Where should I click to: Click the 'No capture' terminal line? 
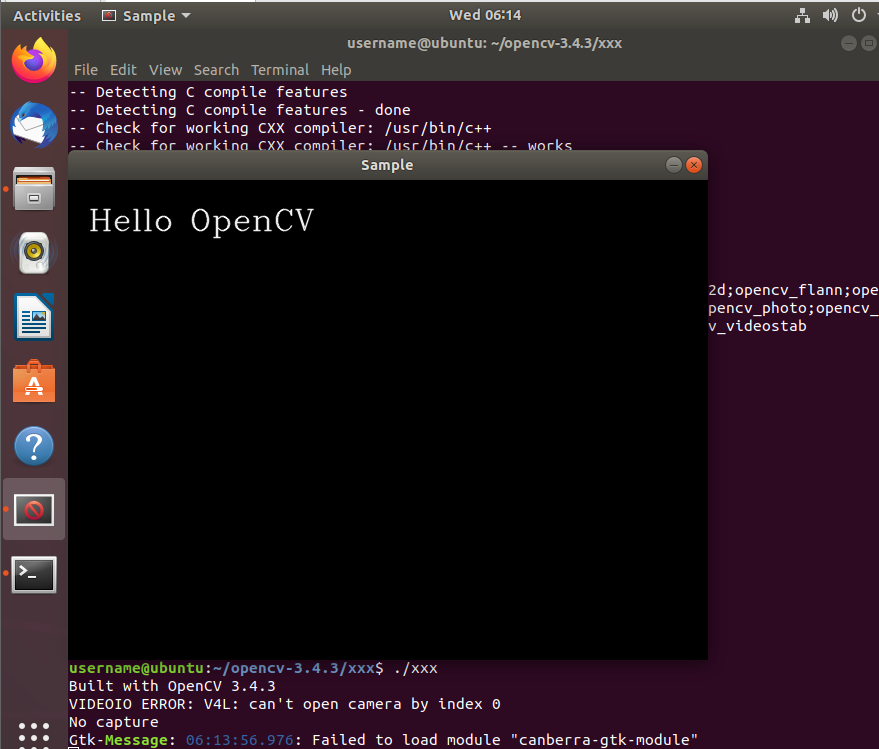114,722
